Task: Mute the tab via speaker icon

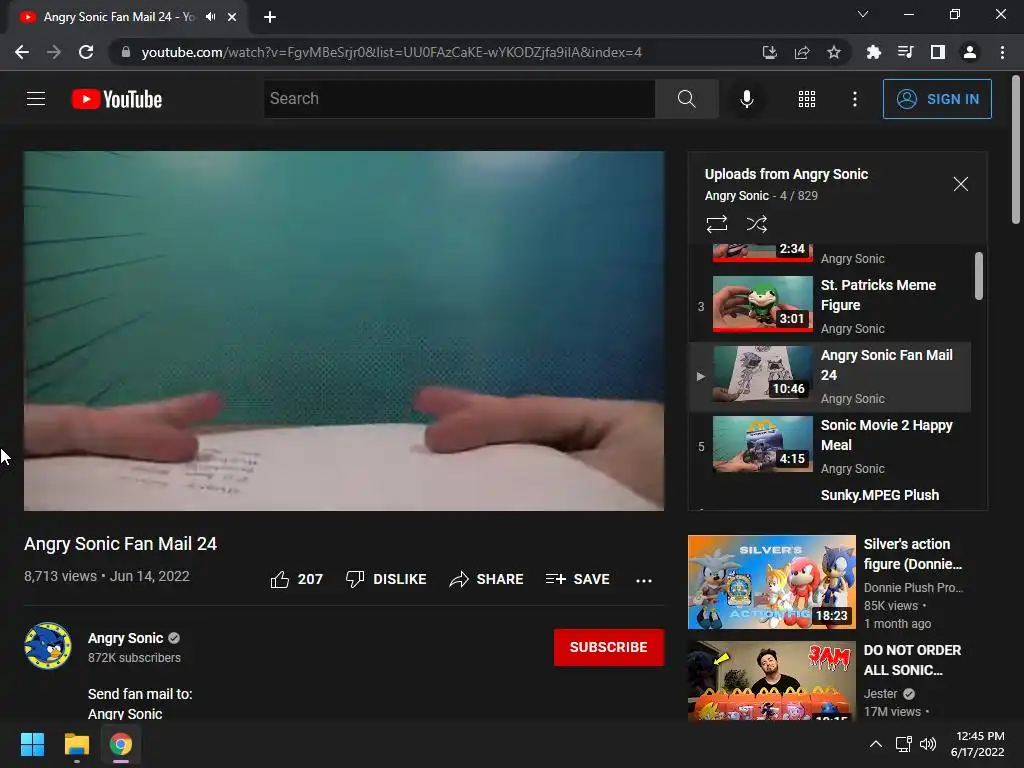Action: click(x=210, y=17)
